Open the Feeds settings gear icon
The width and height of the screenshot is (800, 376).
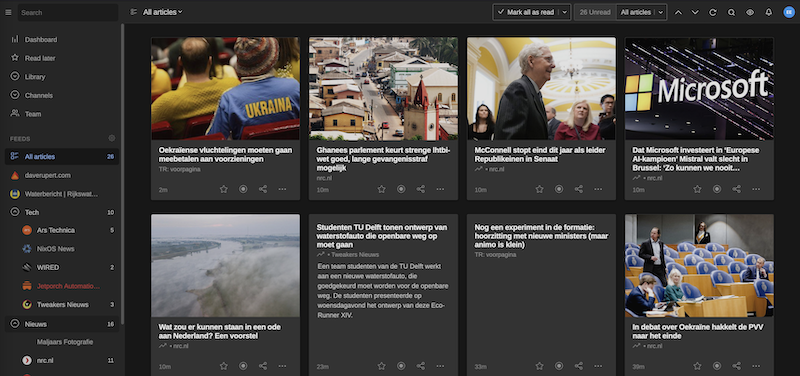(112, 138)
